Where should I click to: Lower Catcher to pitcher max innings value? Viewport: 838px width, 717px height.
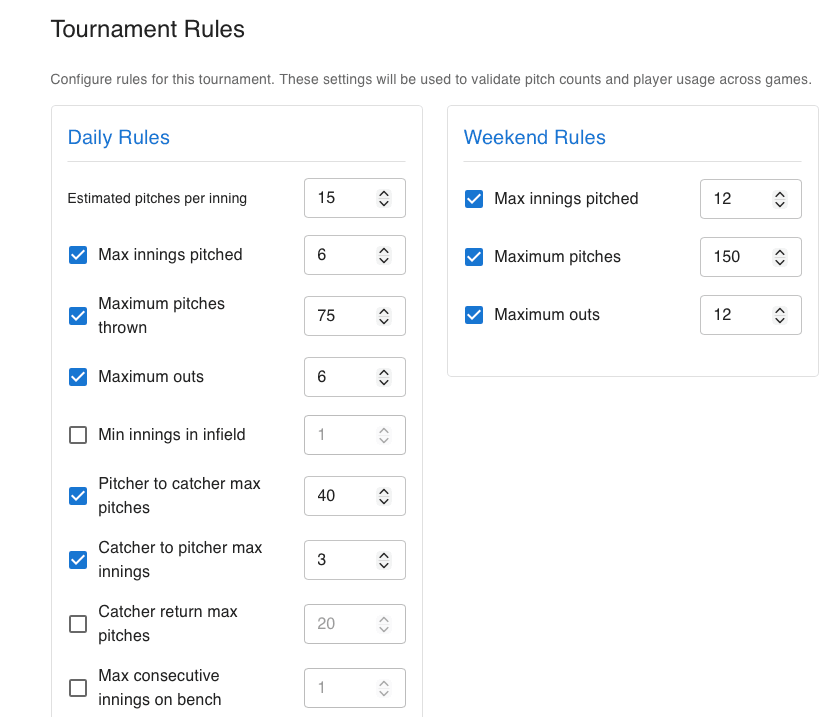(385, 565)
